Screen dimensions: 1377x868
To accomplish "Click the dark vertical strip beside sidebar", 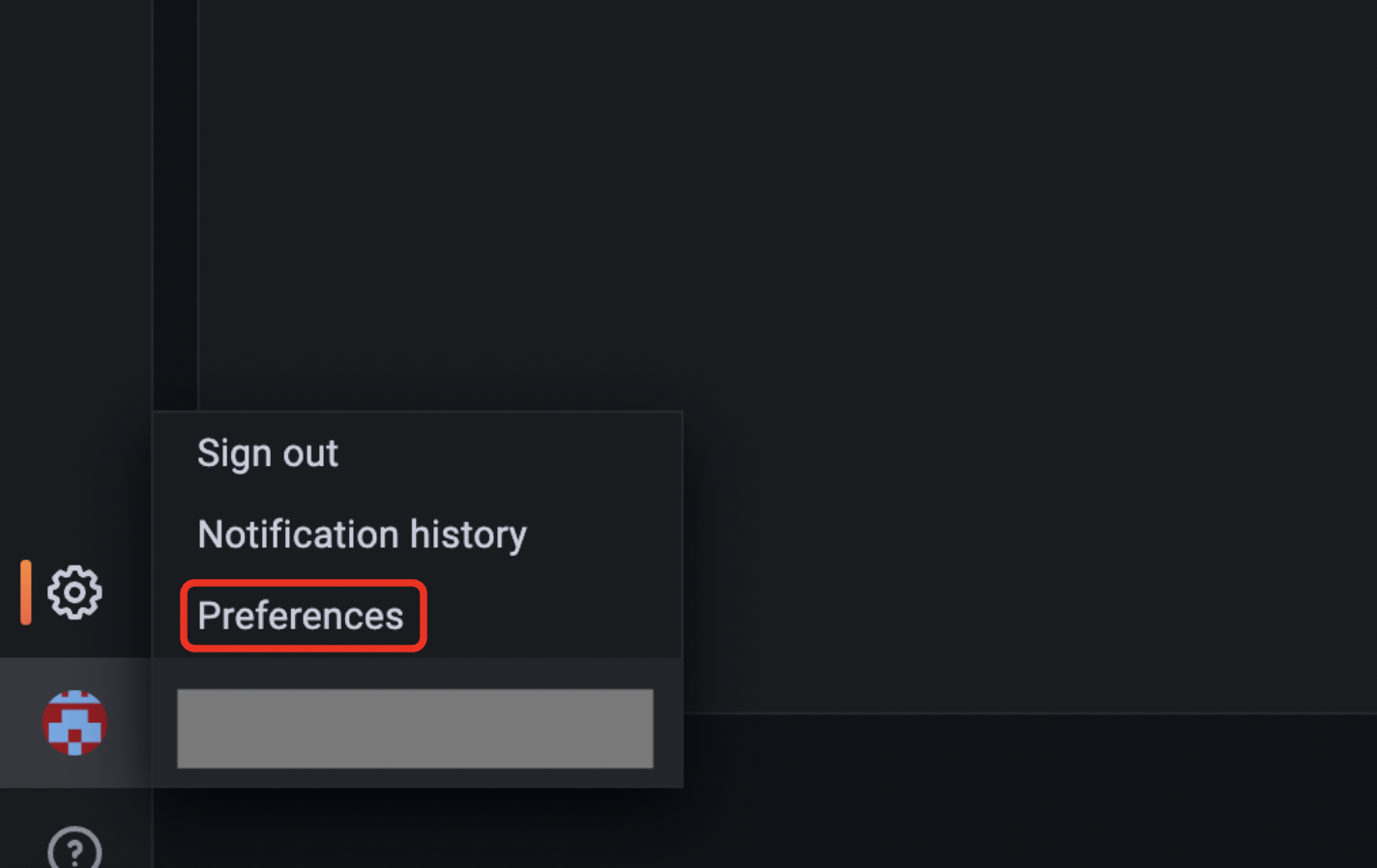I will [x=175, y=193].
